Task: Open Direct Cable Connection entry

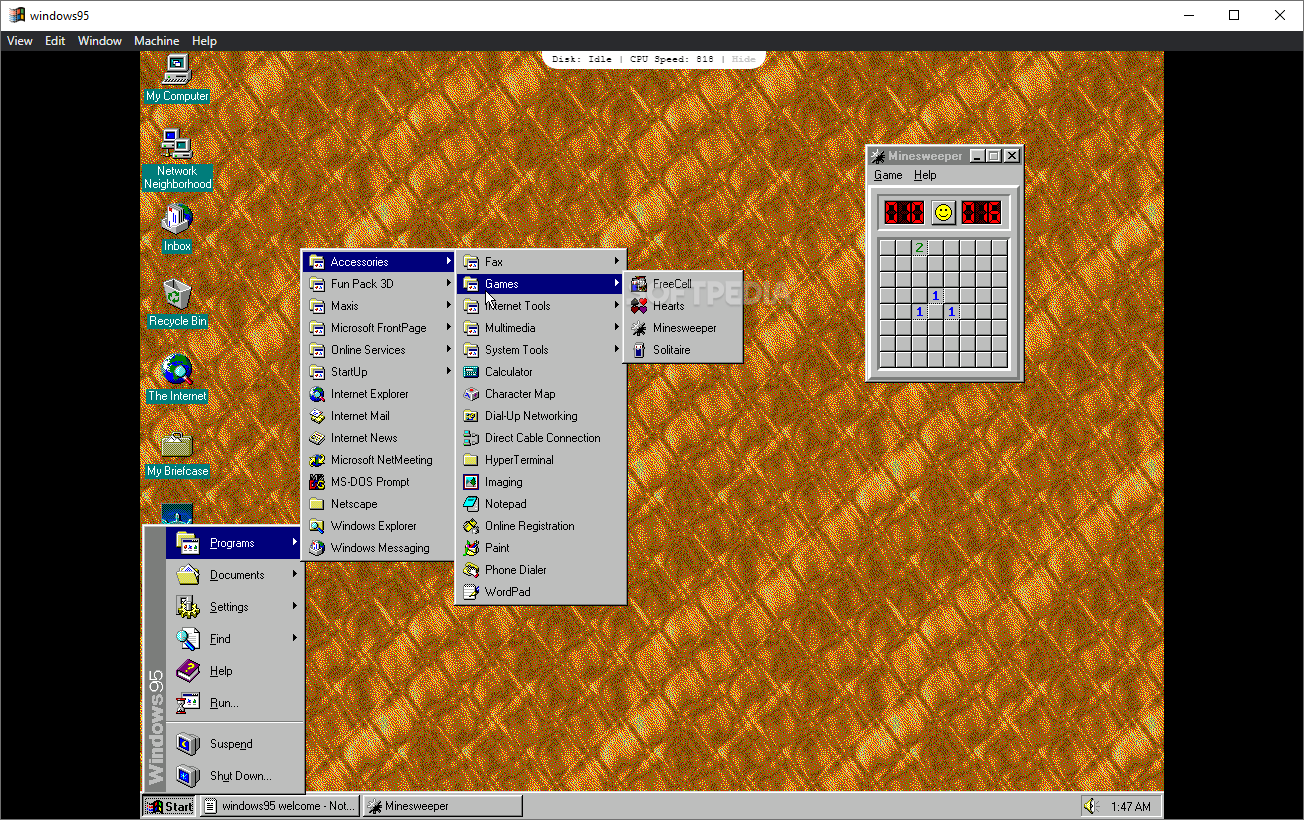Action: (541, 438)
